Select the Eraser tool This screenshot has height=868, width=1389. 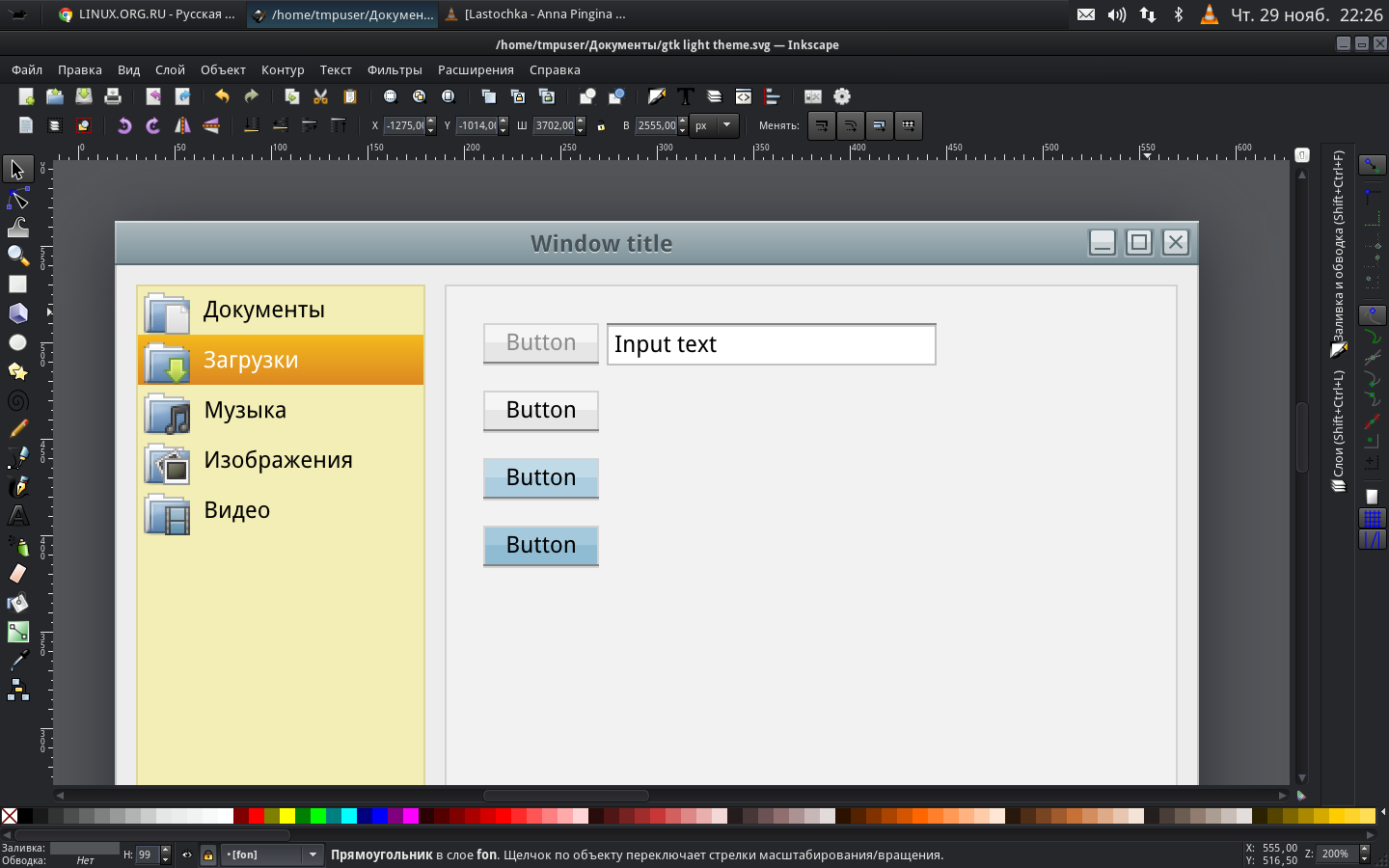17,574
